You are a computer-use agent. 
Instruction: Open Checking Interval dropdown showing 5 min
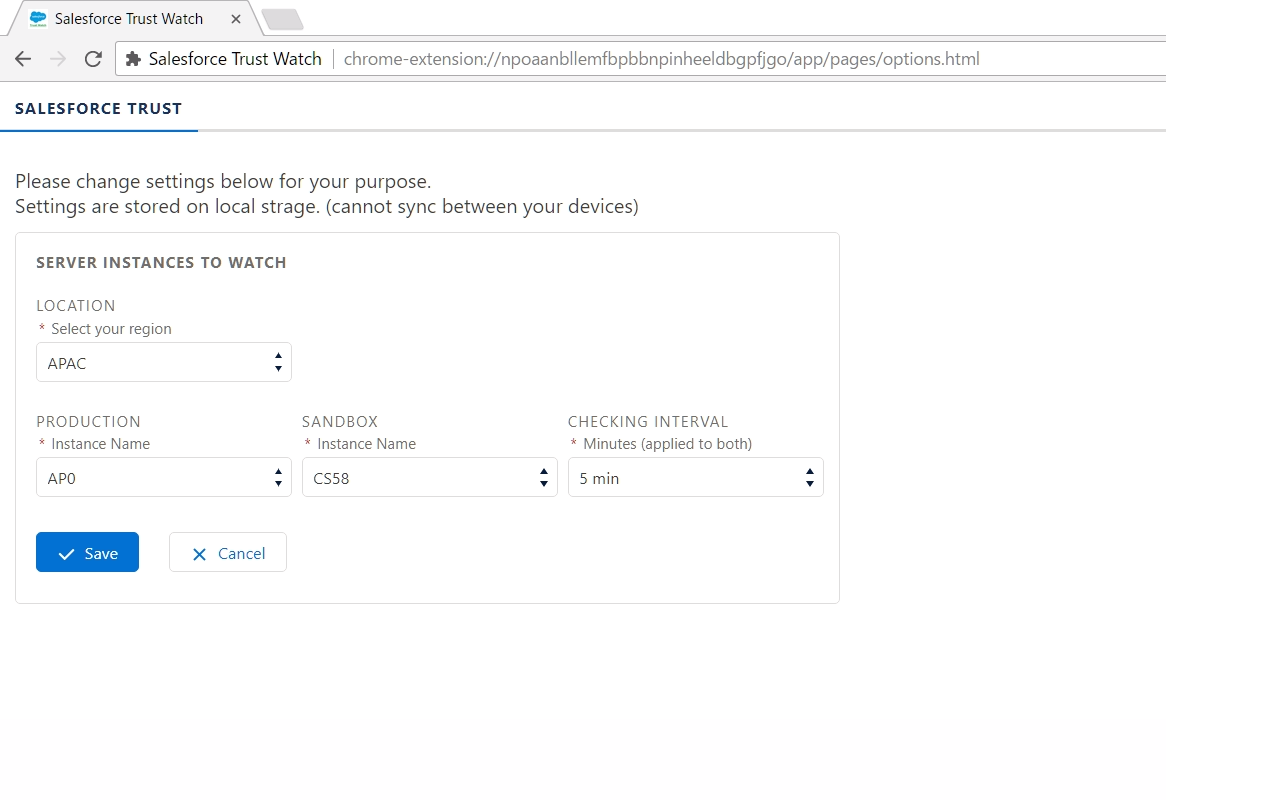tap(696, 478)
